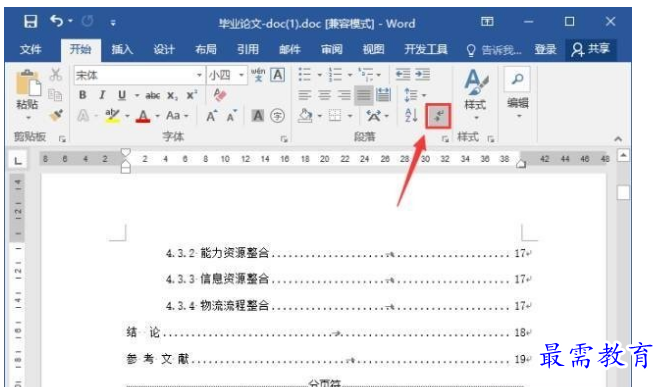Open the 宋体 font name dropdown

[x=199, y=75]
